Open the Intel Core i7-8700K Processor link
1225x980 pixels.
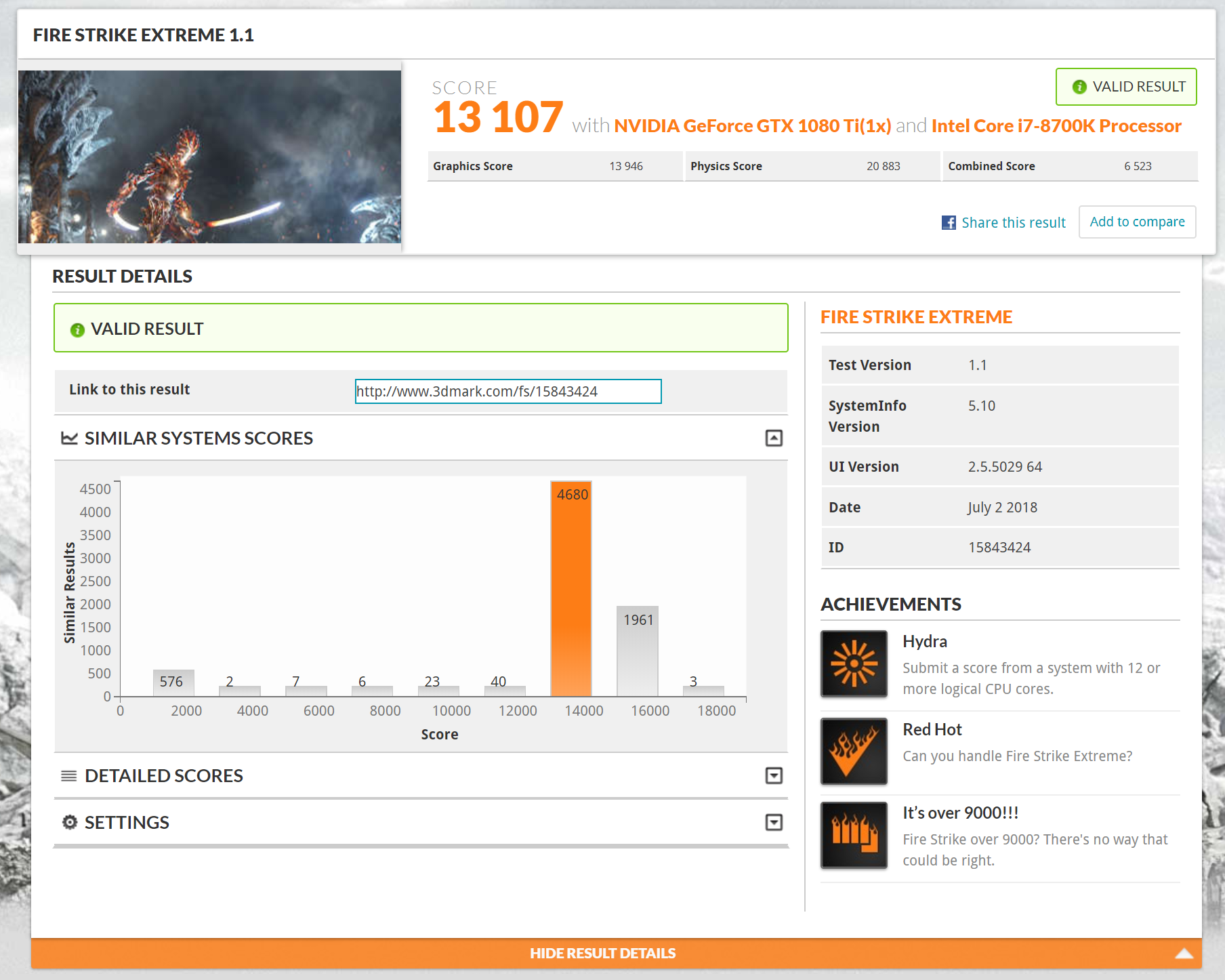coord(1056,125)
